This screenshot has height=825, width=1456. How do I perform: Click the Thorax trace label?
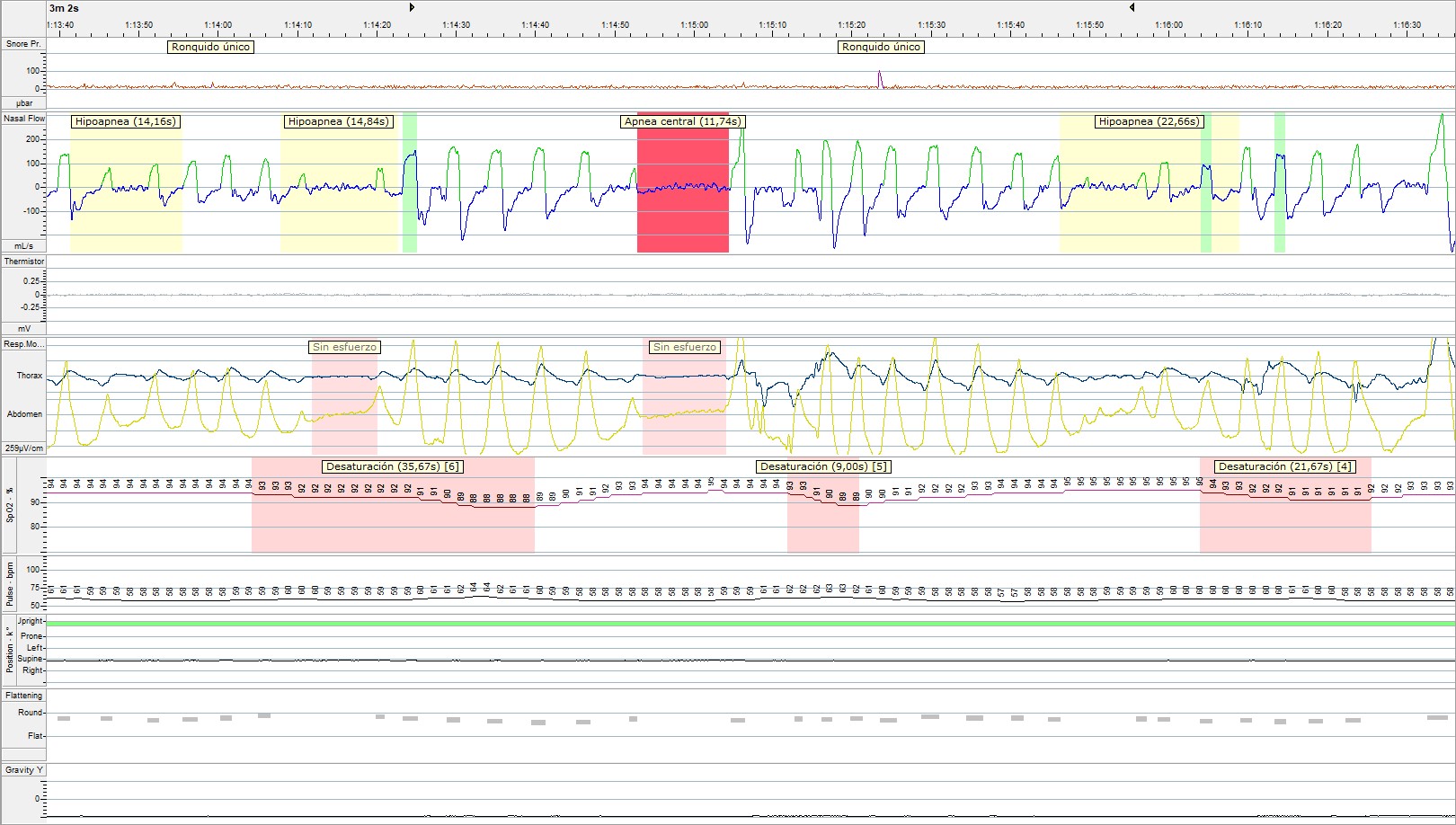[x=30, y=376]
